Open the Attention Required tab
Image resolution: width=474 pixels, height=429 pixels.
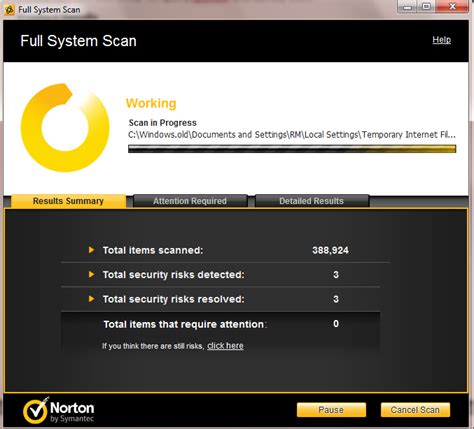point(190,201)
